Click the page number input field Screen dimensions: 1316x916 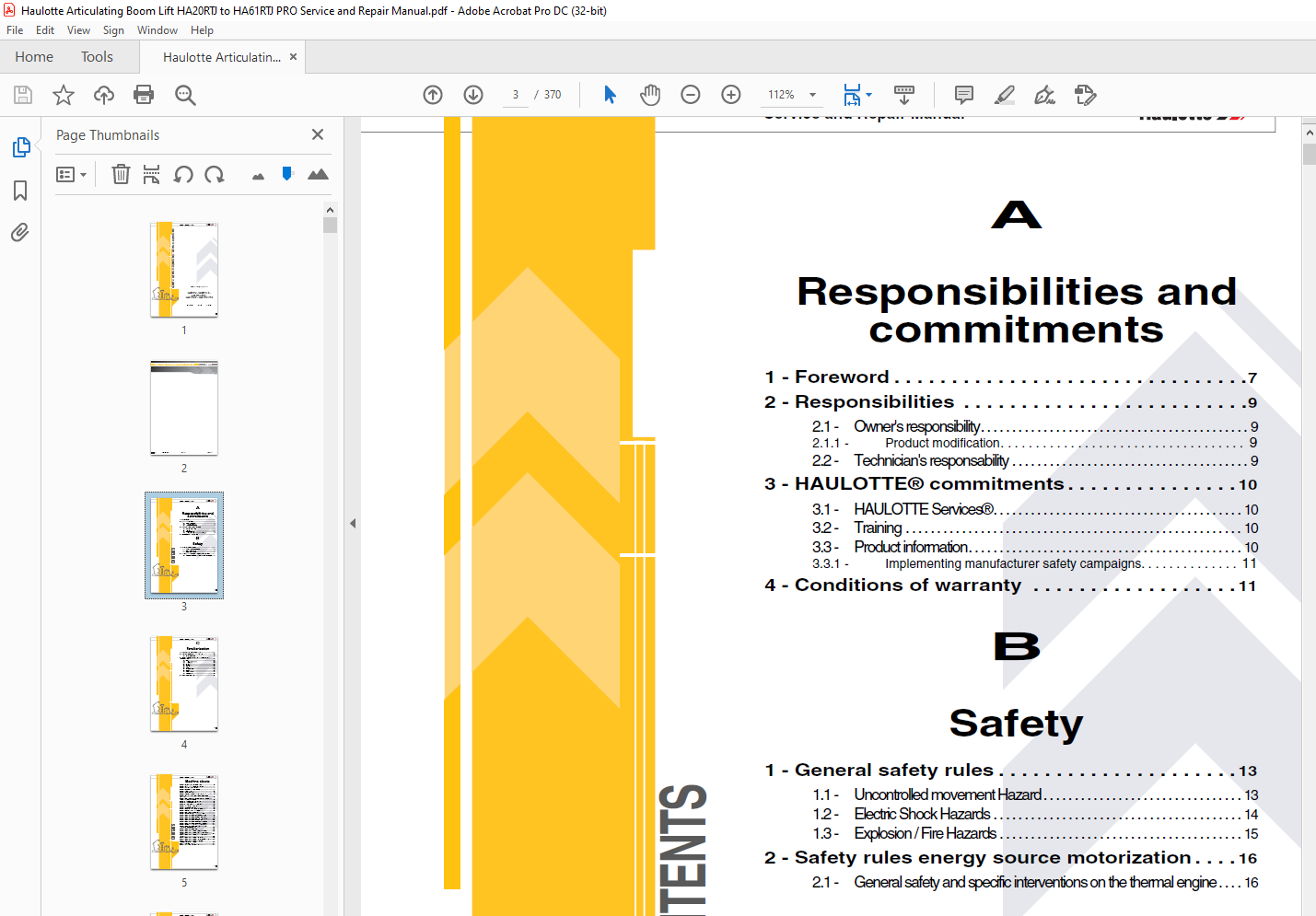pos(516,95)
